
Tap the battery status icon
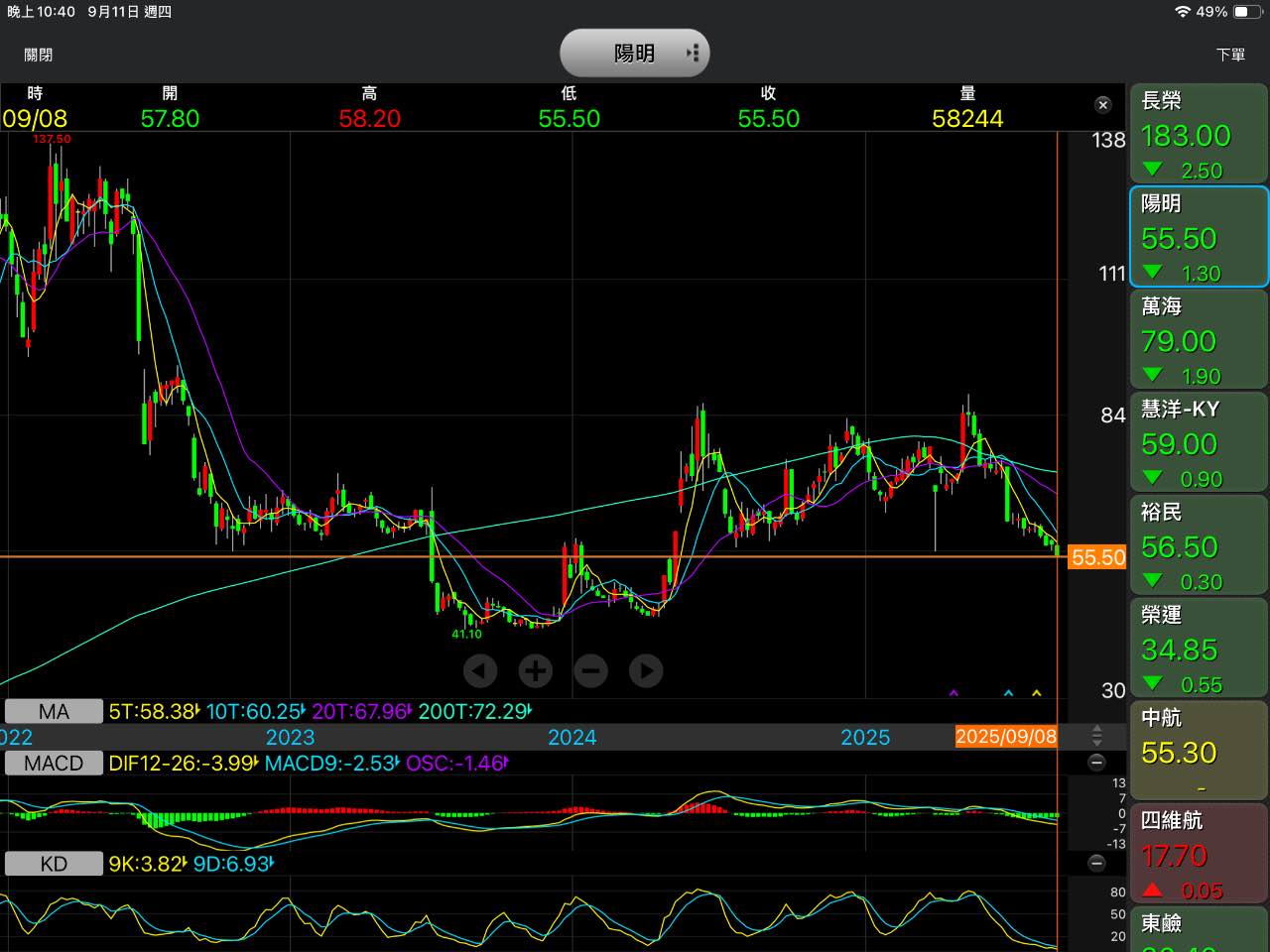coord(1248,12)
